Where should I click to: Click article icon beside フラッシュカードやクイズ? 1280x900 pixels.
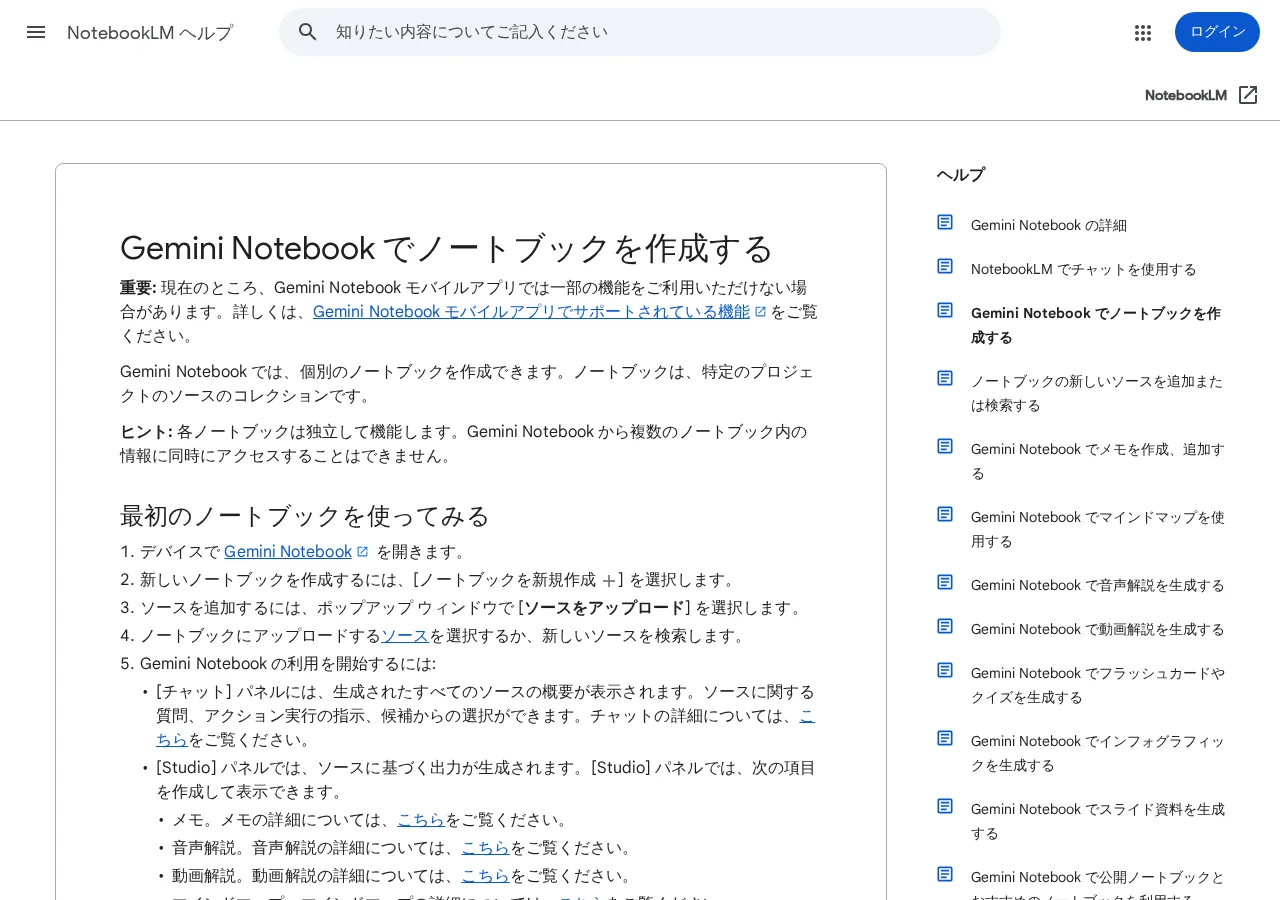click(x=945, y=670)
